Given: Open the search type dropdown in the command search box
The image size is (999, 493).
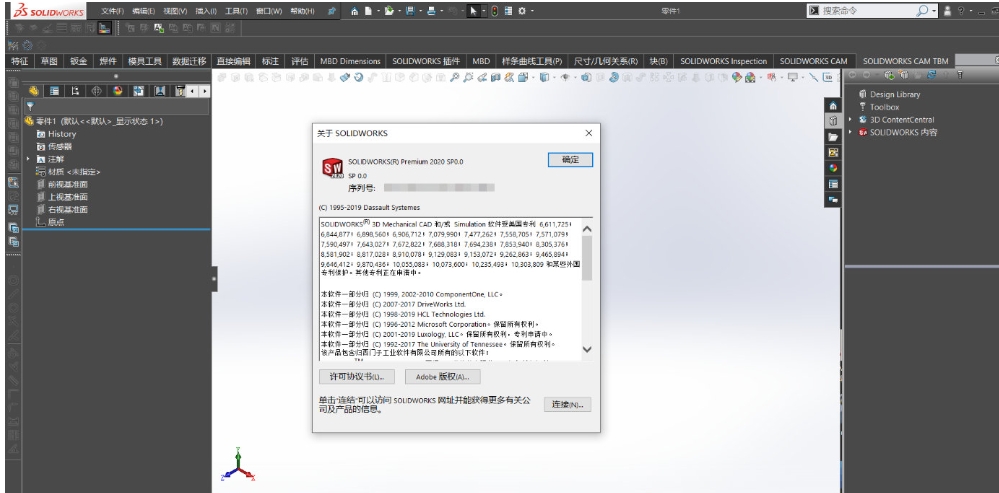Looking at the screenshot, I should click(x=934, y=11).
